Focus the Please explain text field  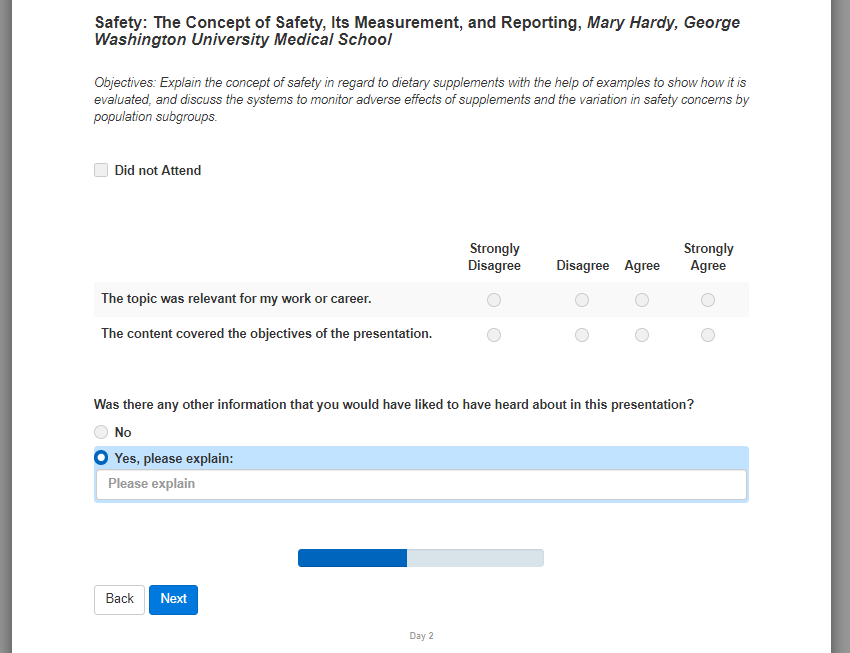[x=420, y=484]
